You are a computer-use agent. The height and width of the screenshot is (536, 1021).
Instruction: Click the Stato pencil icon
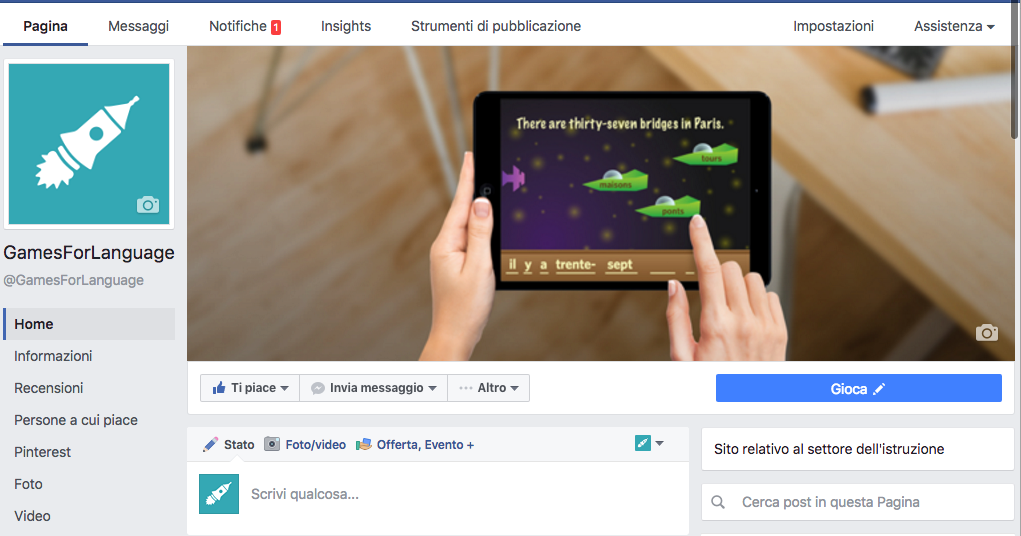coord(211,444)
